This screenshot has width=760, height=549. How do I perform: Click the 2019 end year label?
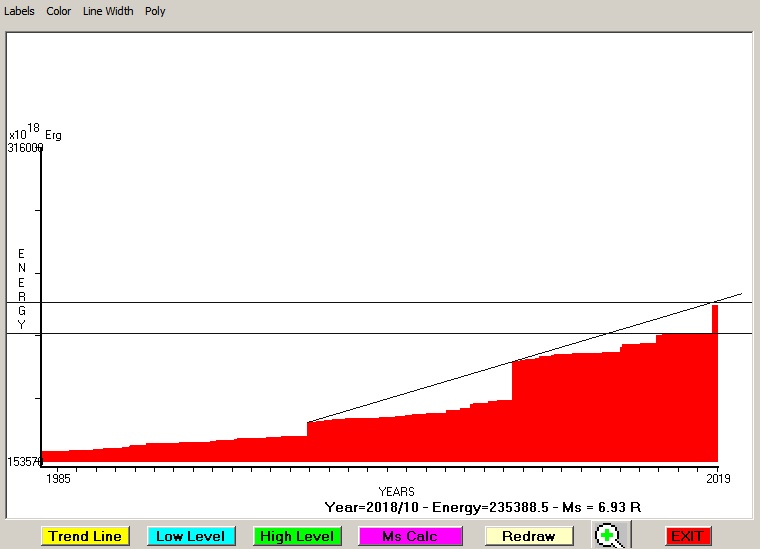point(718,479)
